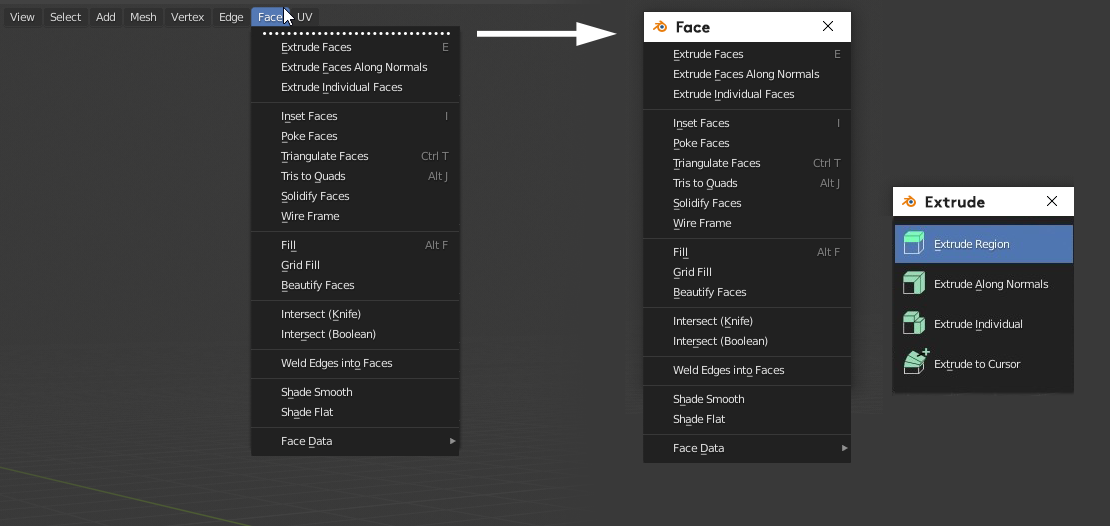Choose Grid Fill in the dropdown Face menu
1110x526 pixels.
[355, 265]
